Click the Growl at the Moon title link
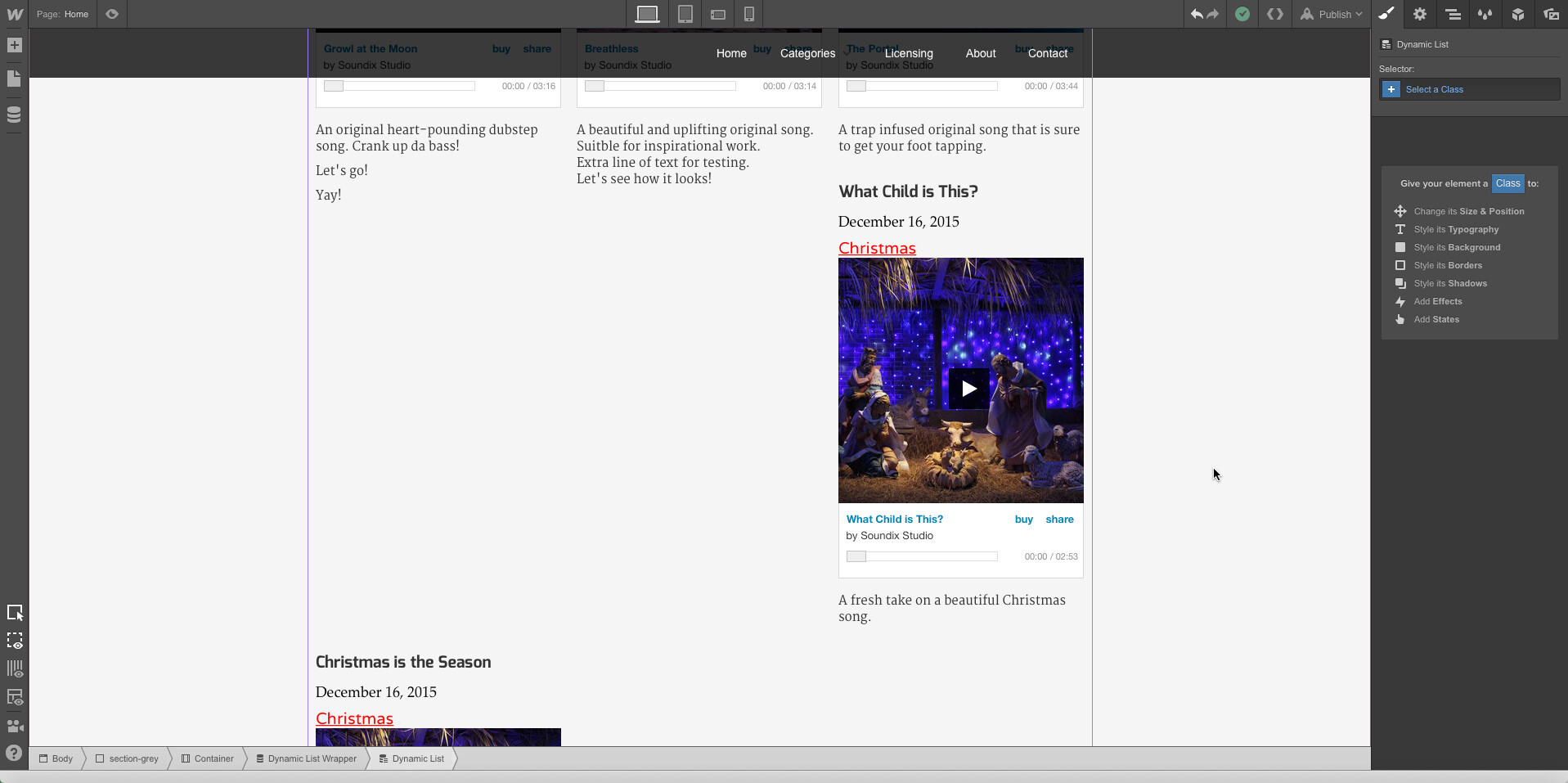Screen dimensions: 1568x783 (x=371, y=48)
